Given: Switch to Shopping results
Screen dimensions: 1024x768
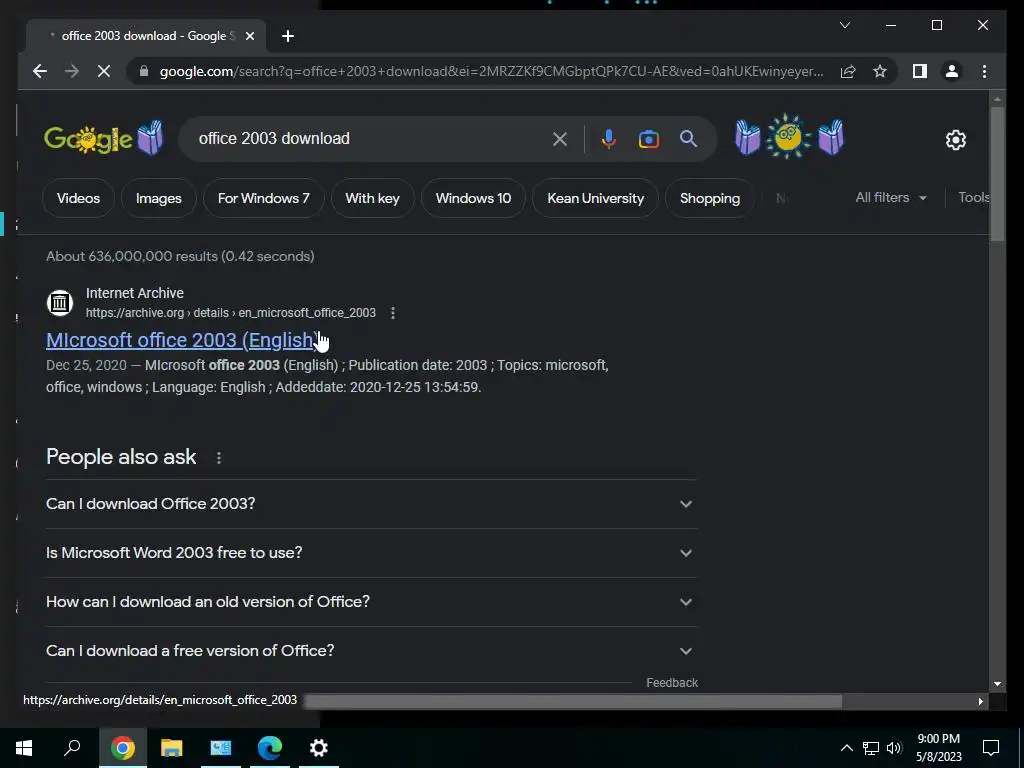Looking at the screenshot, I should 710,198.
